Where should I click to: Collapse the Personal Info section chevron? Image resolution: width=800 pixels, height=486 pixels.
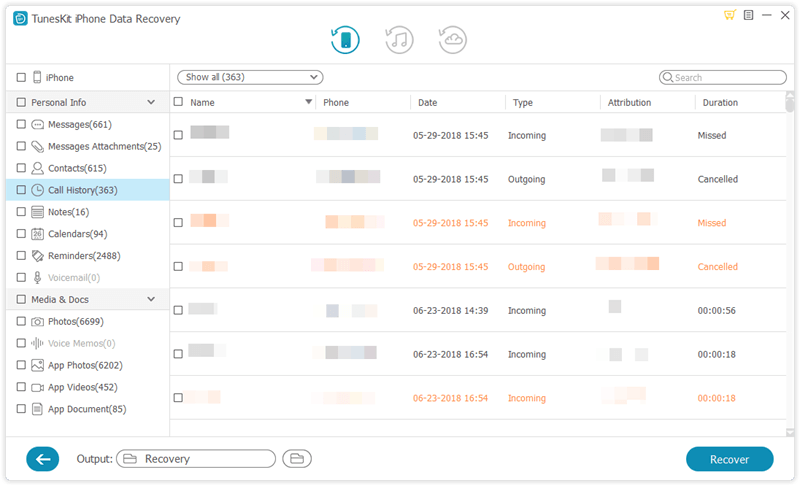[x=151, y=103]
